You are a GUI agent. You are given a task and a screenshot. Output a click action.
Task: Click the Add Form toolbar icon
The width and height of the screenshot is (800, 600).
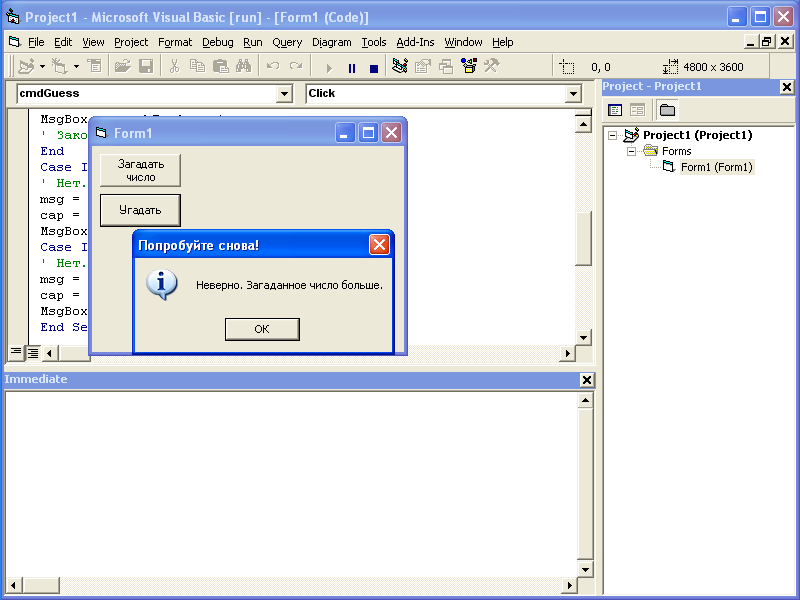tap(60, 66)
